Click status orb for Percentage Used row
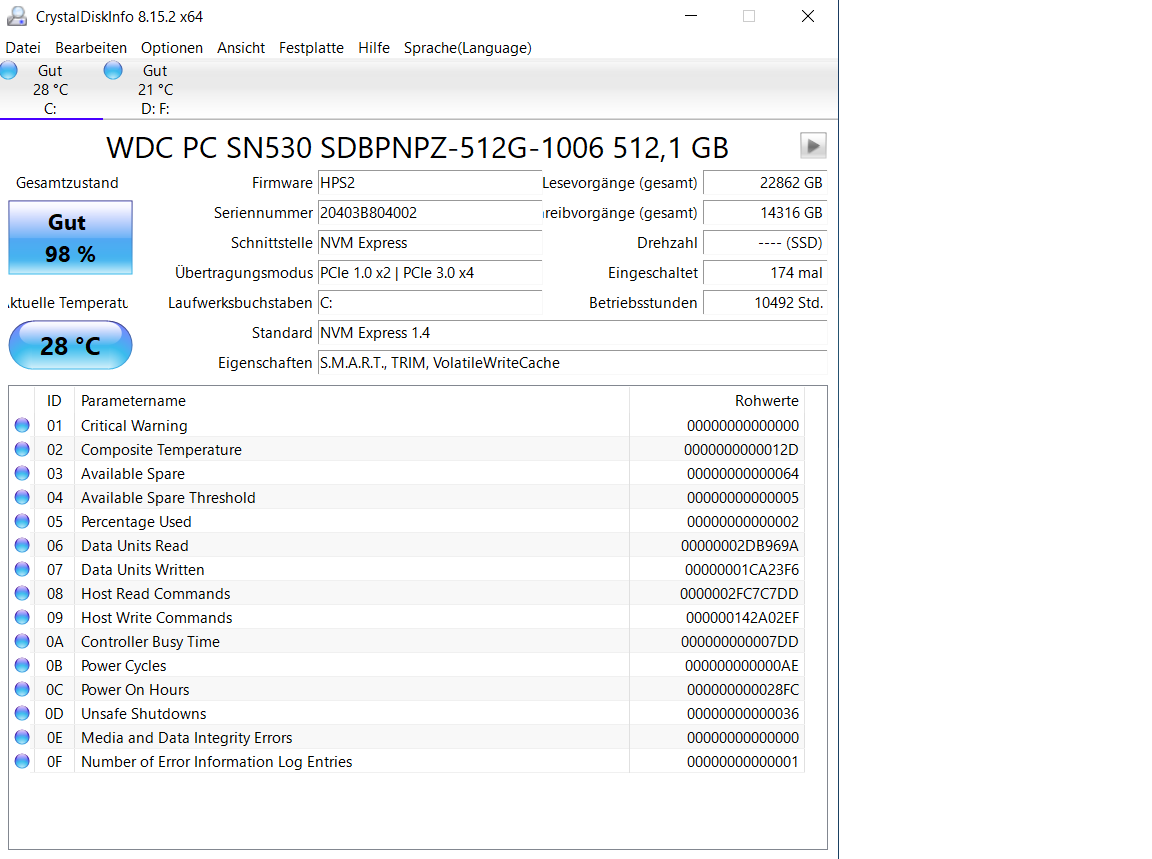The image size is (1152, 859). pos(22,521)
